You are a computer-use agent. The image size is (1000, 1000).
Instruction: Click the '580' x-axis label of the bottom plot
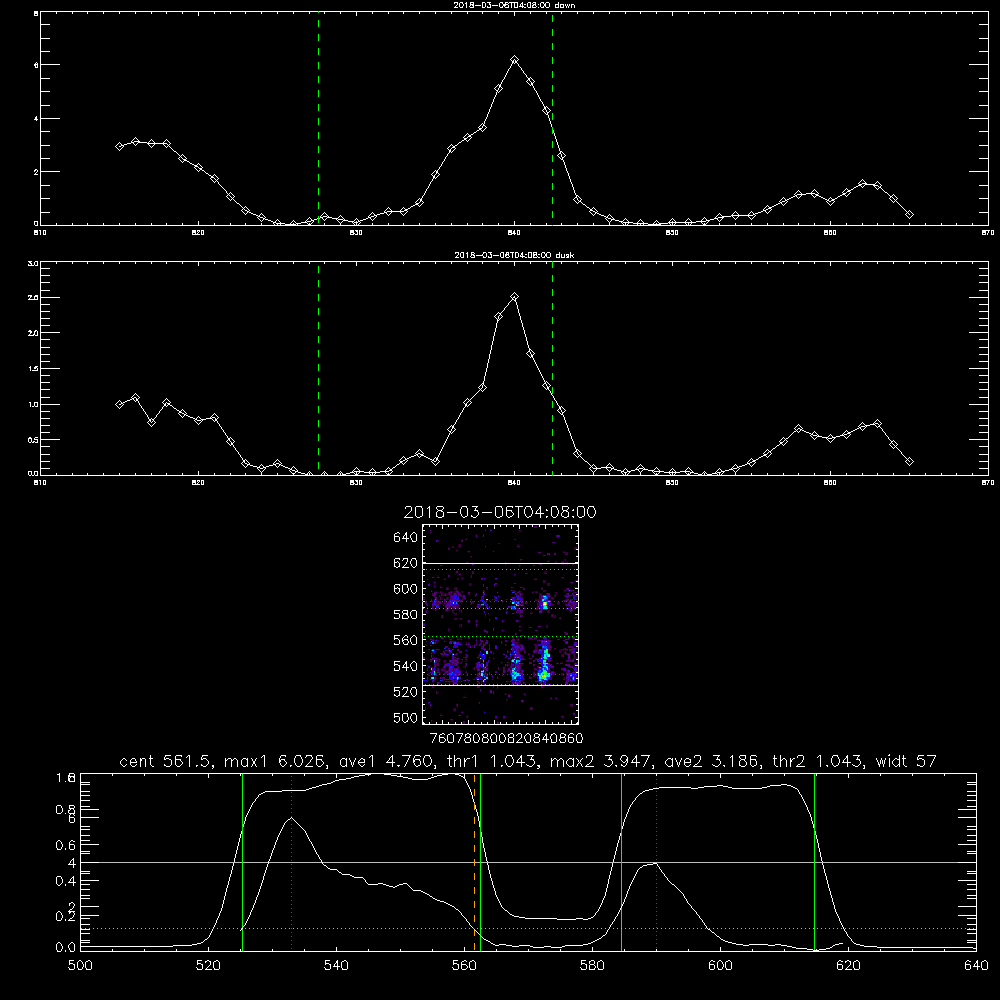click(592, 966)
